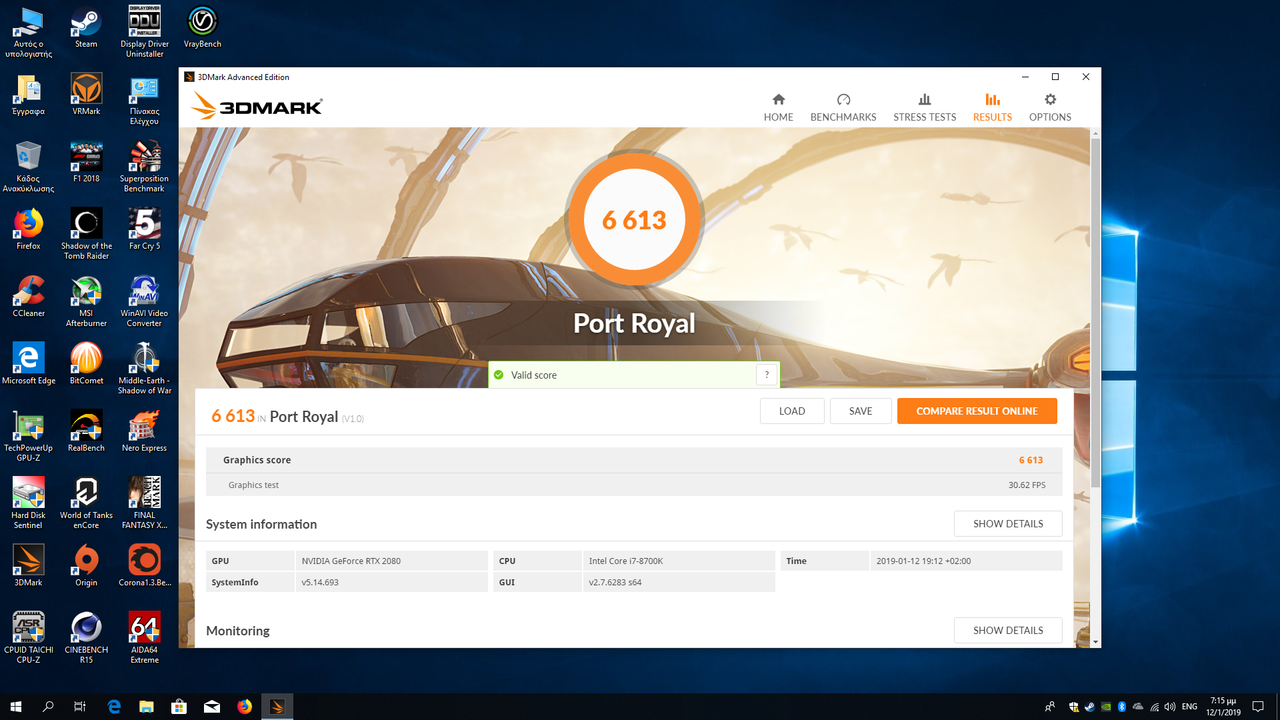Open the OPTIONS tab
Screen dimensions: 1280x720
1050,108
